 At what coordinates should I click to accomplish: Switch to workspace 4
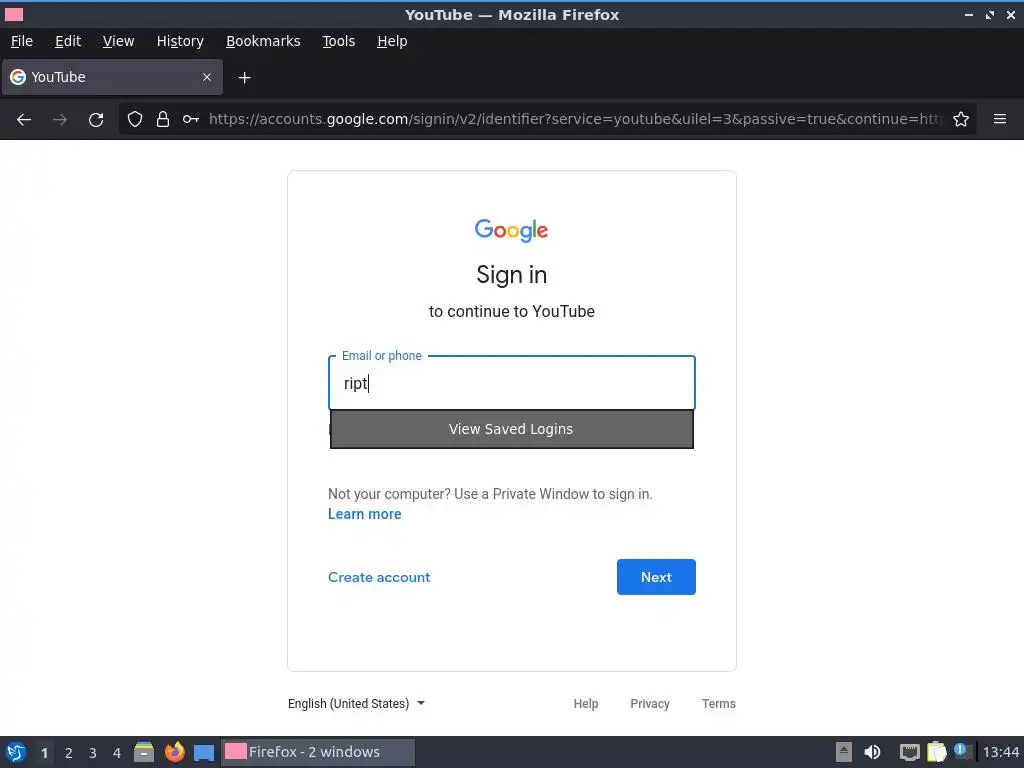coord(117,753)
